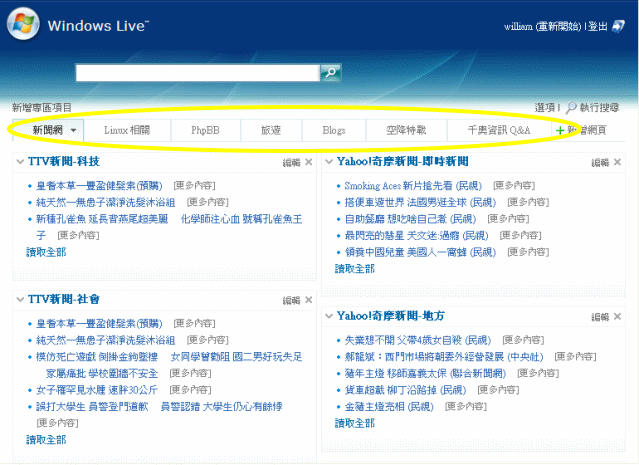Screen dimensions: 639x465
Task: Open 領養中國兒童 美國人一窩蜂 headline
Action: [420, 252]
